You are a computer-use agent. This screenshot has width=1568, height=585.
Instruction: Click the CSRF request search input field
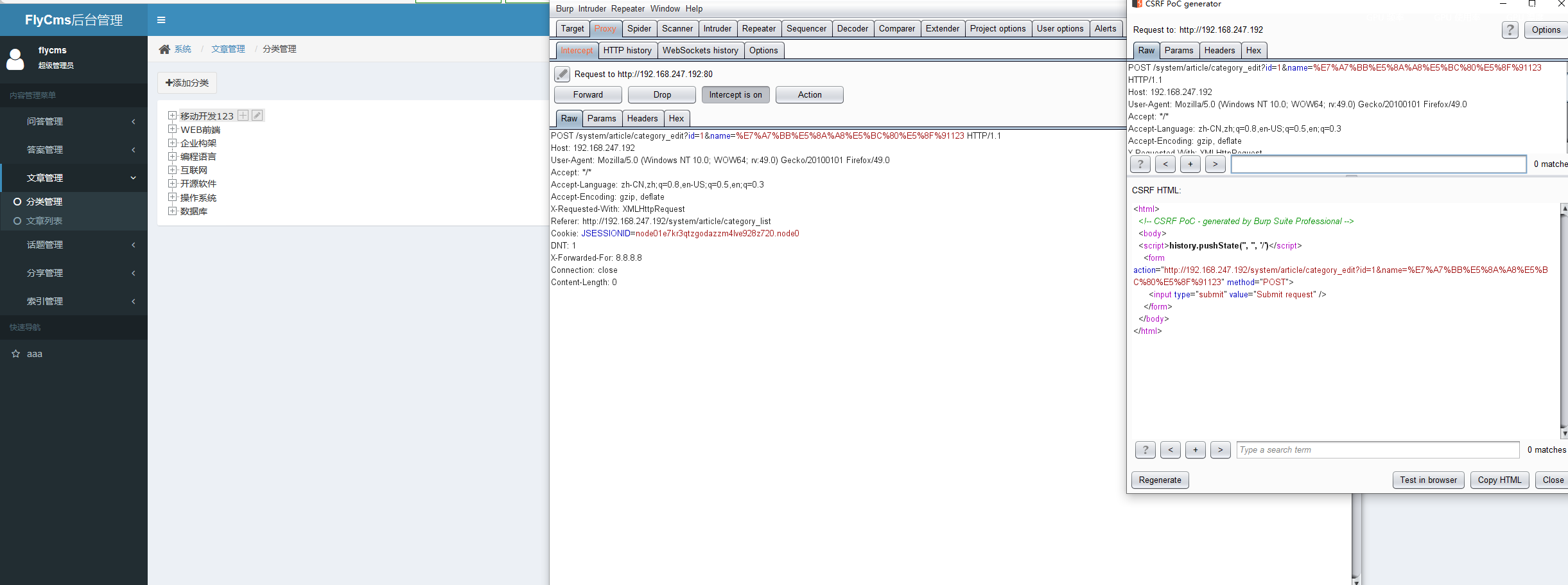point(1379,164)
